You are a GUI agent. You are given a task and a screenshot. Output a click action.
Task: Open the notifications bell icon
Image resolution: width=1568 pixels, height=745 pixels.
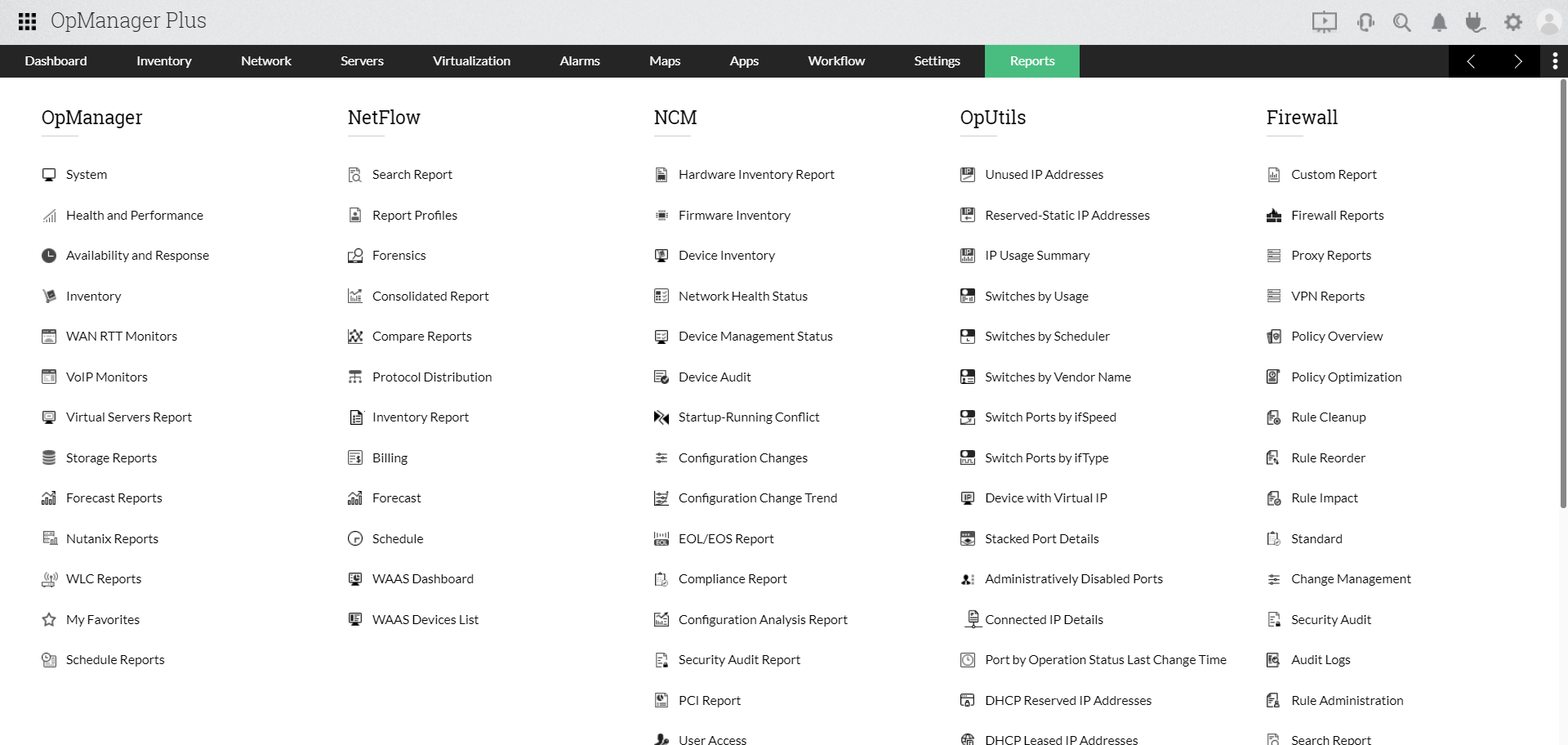tap(1439, 22)
